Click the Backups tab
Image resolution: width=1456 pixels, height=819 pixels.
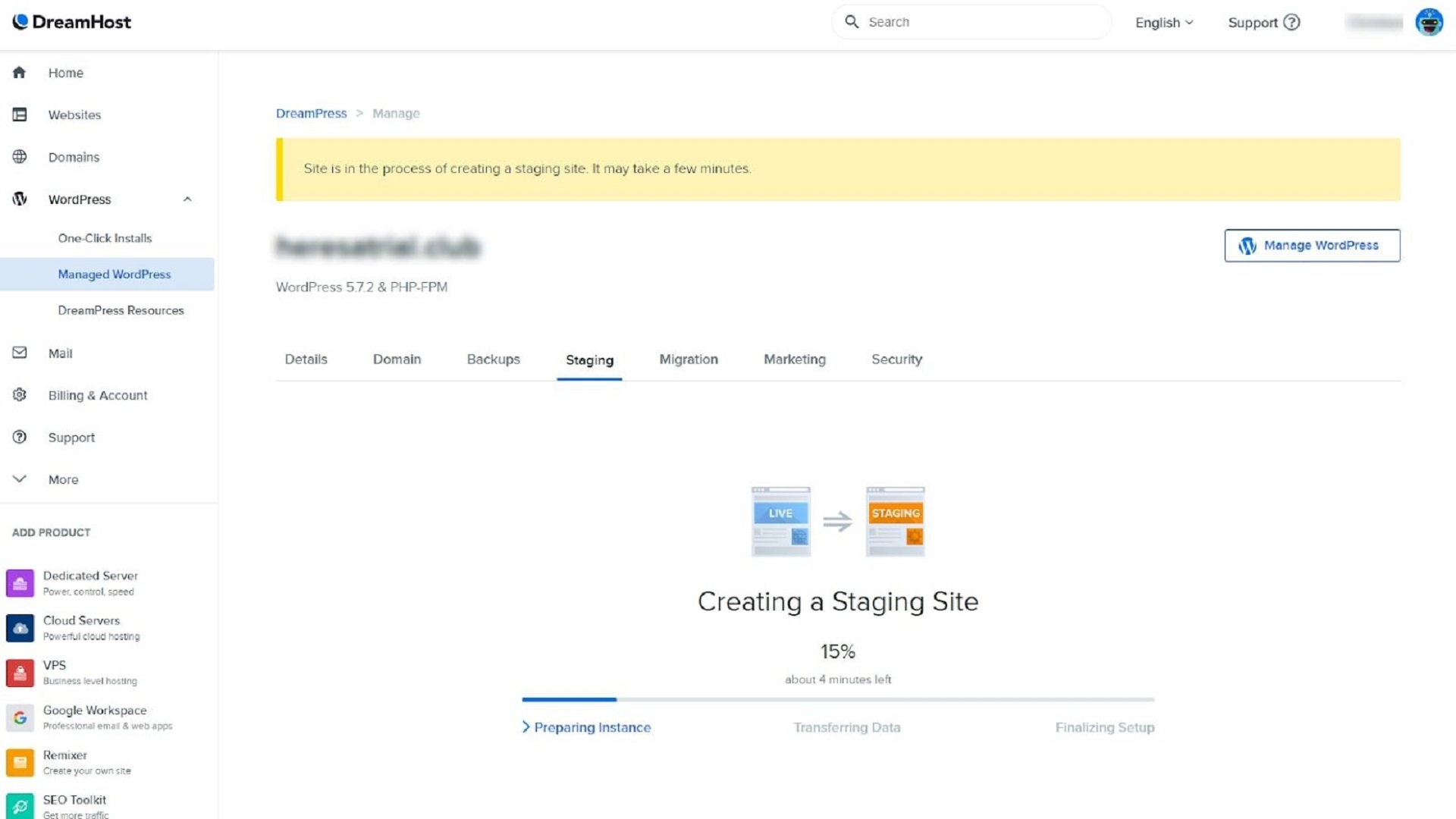[494, 359]
